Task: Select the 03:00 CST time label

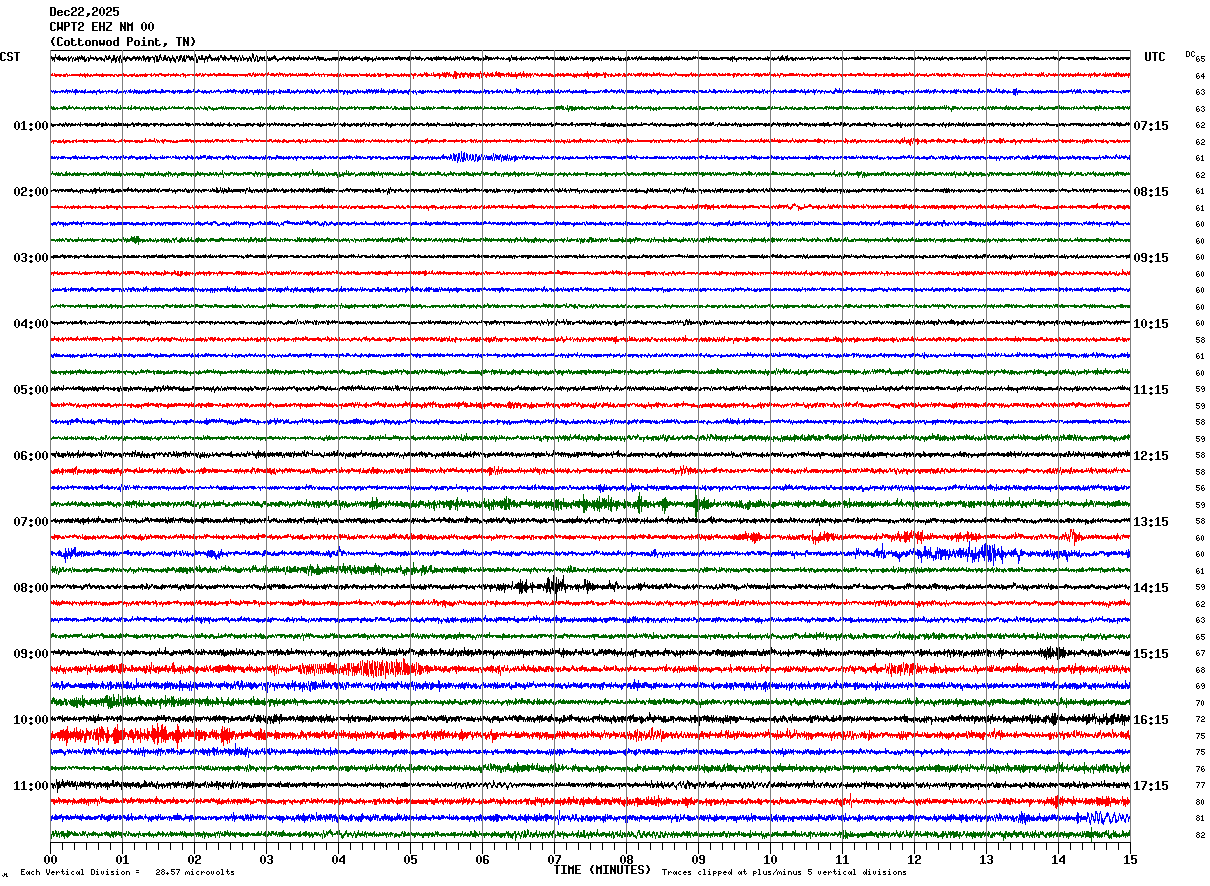Action: tap(31, 258)
